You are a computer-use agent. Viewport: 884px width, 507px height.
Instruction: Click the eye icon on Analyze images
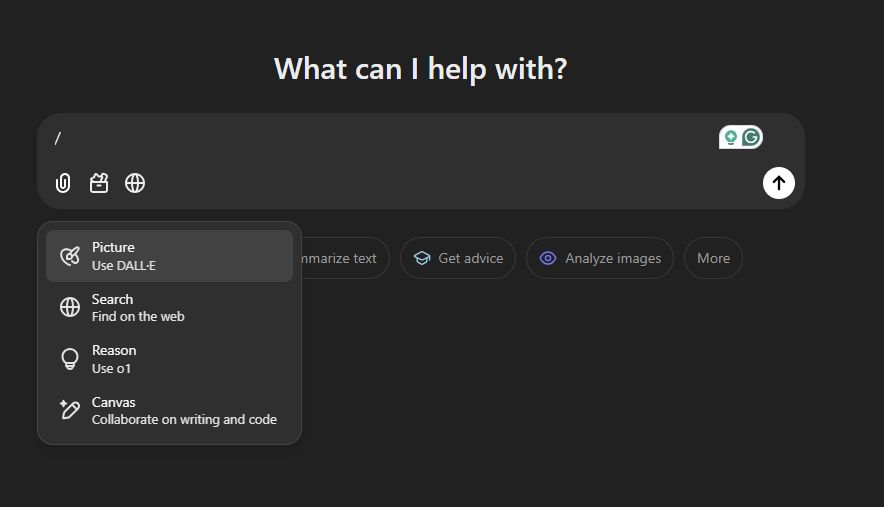[x=547, y=258]
